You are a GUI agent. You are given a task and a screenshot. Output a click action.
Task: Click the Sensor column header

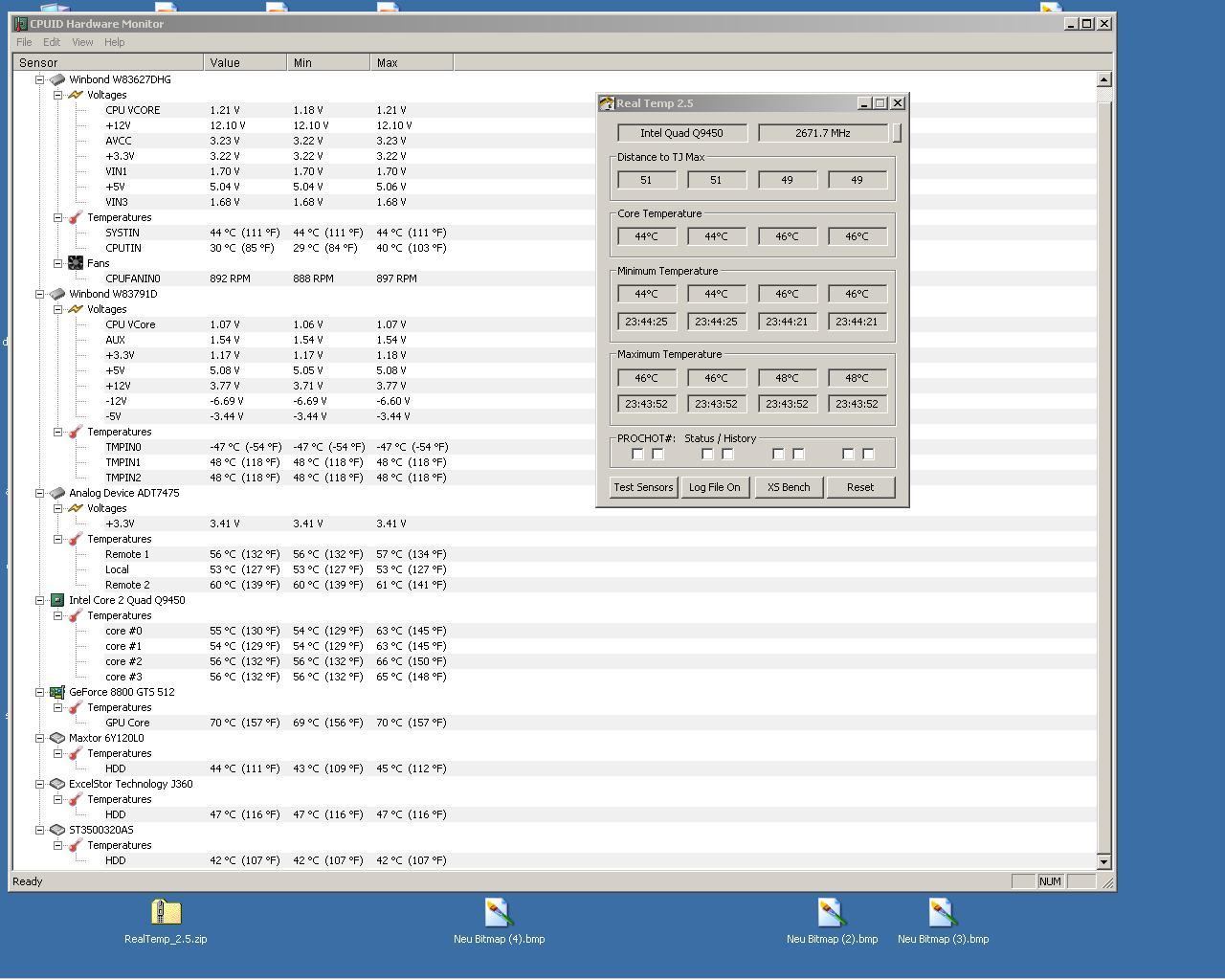click(x=108, y=63)
